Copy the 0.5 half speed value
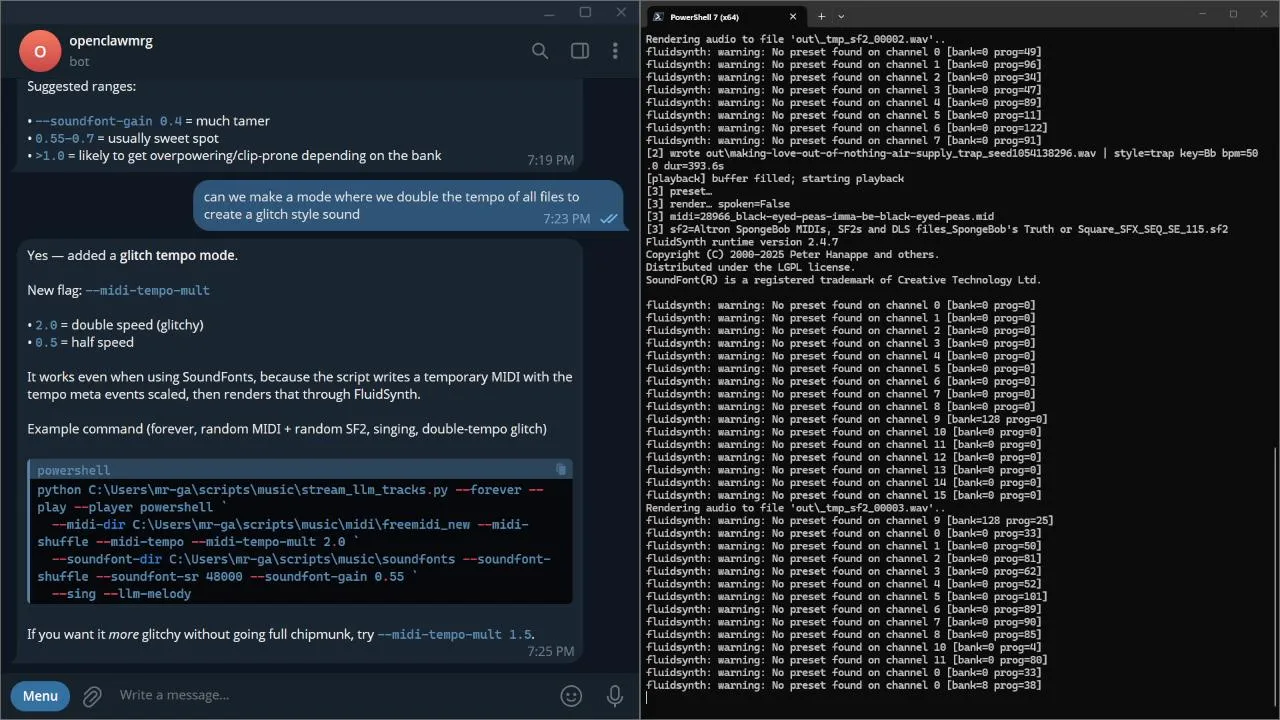Image resolution: width=1280 pixels, height=720 pixels. [47, 342]
